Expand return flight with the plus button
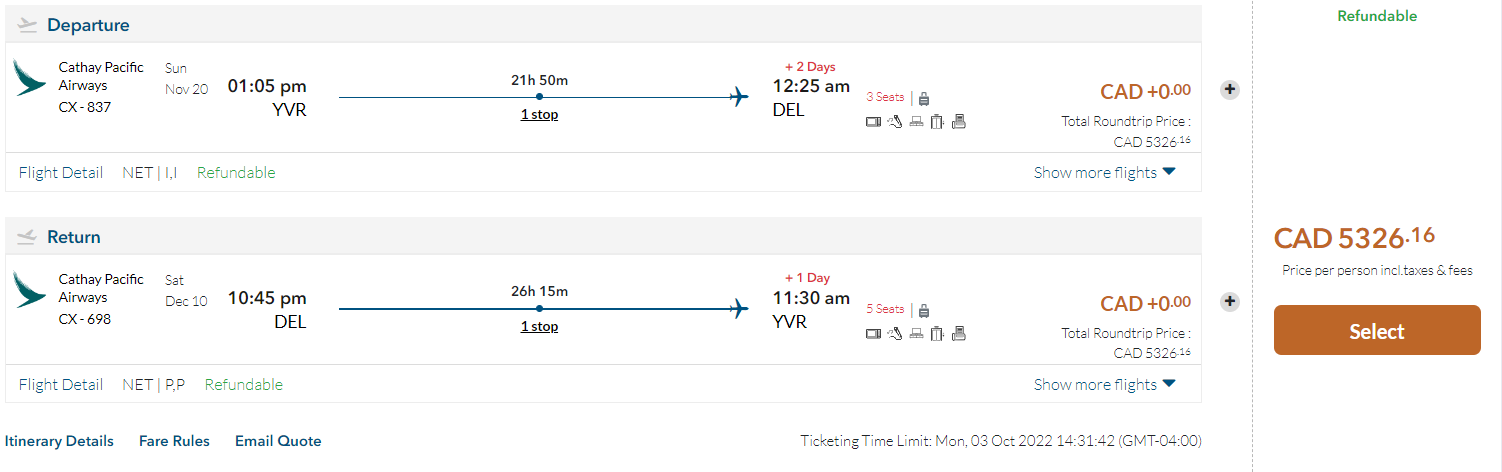Viewport: 1502px width, 472px height. (1230, 302)
